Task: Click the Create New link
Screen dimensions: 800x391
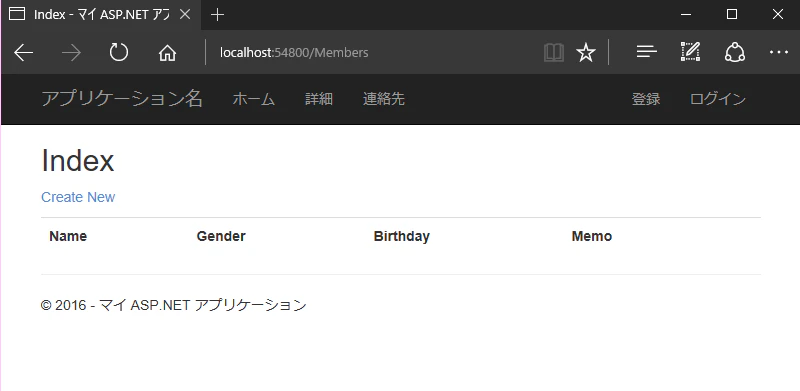Action: (78, 197)
